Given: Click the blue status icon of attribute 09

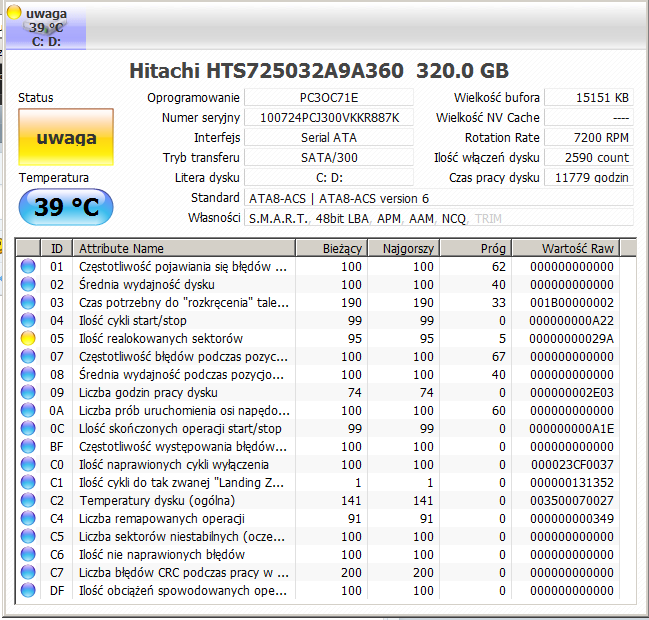Looking at the screenshot, I should click(28, 392).
